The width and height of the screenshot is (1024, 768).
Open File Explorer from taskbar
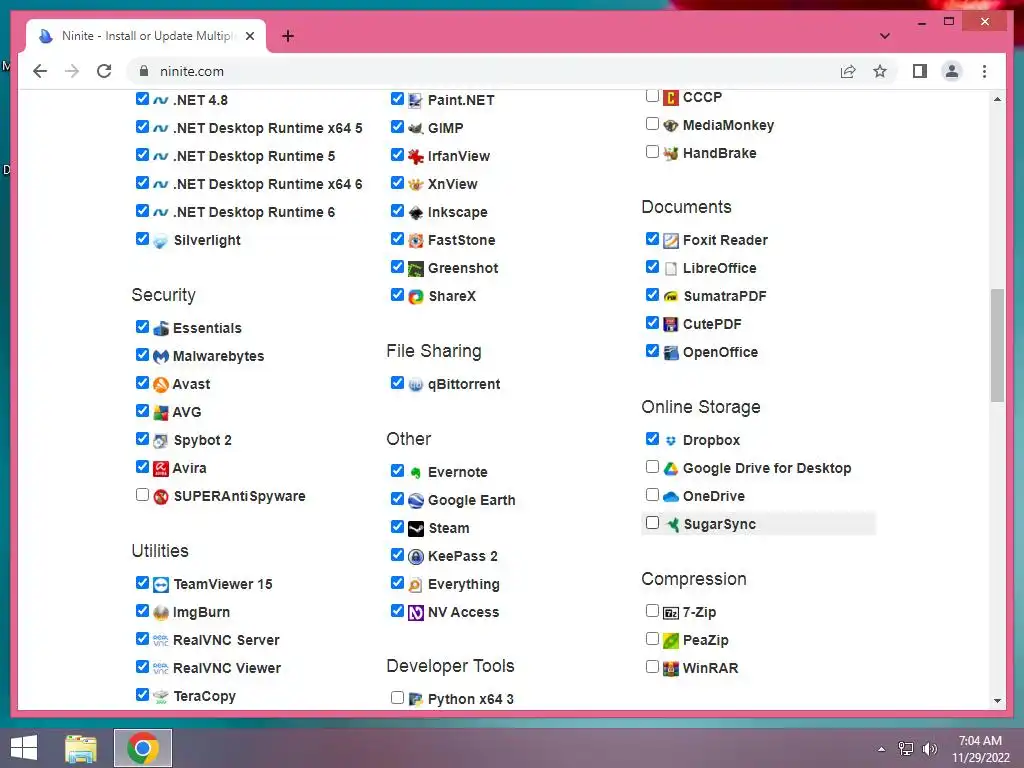81,748
